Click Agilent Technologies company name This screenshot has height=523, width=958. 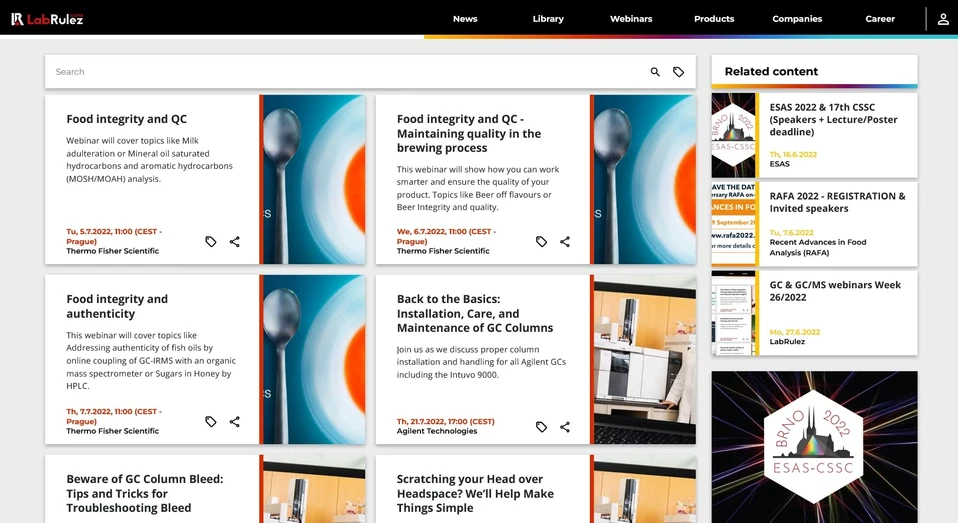pos(437,431)
